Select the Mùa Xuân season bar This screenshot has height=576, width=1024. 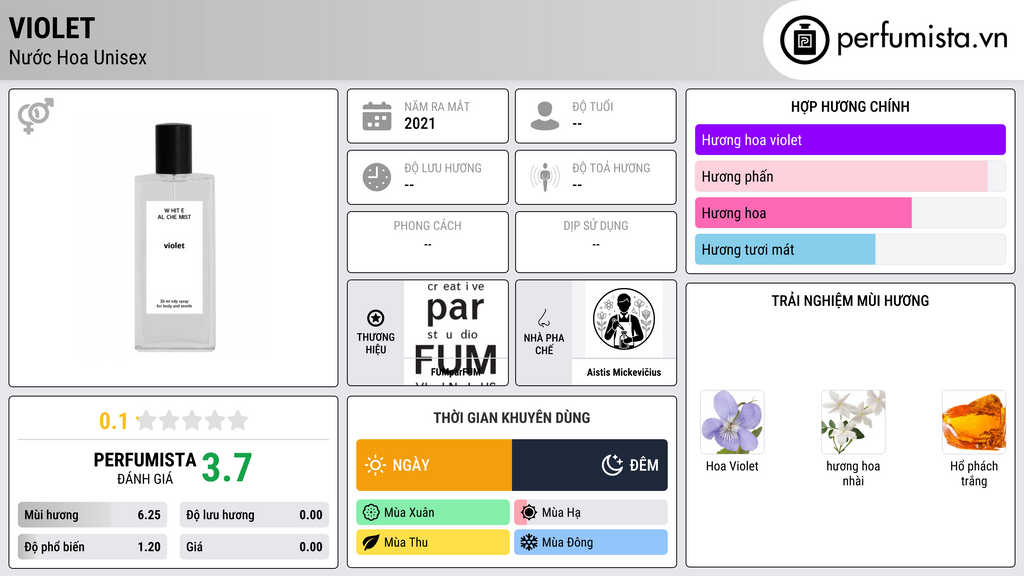click(x=433, y=513)
